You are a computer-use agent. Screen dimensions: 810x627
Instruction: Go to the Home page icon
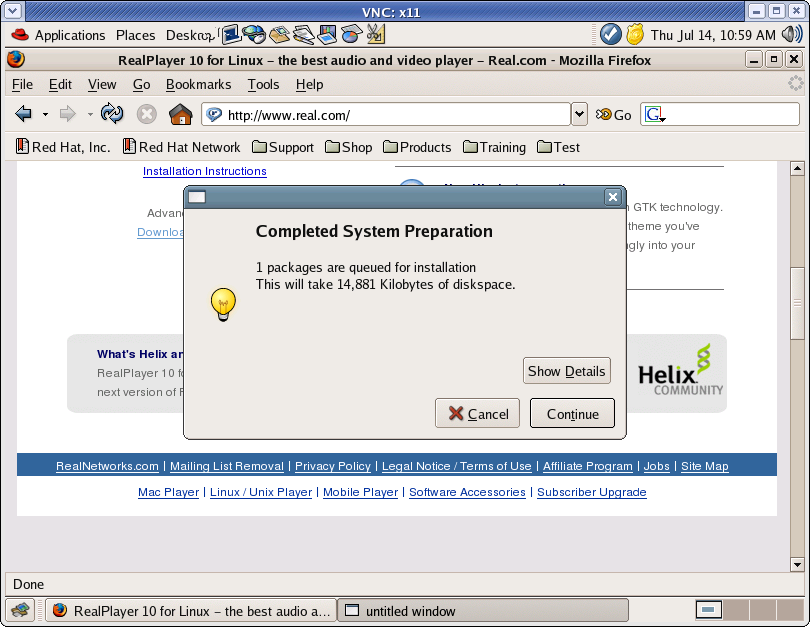point(180,114)
